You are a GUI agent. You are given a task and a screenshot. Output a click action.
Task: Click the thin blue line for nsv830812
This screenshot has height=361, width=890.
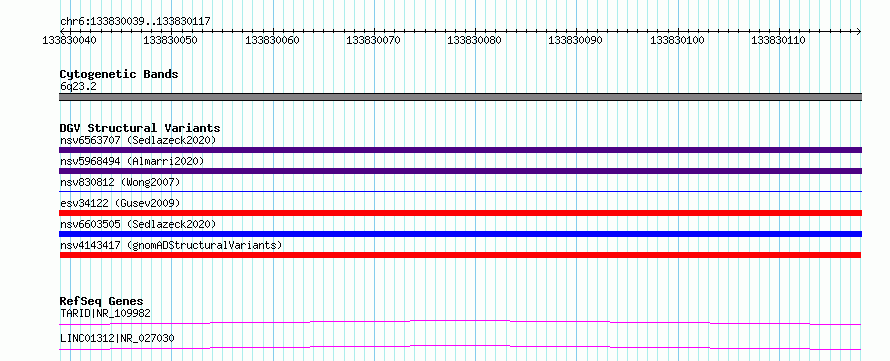pos(460,191)
